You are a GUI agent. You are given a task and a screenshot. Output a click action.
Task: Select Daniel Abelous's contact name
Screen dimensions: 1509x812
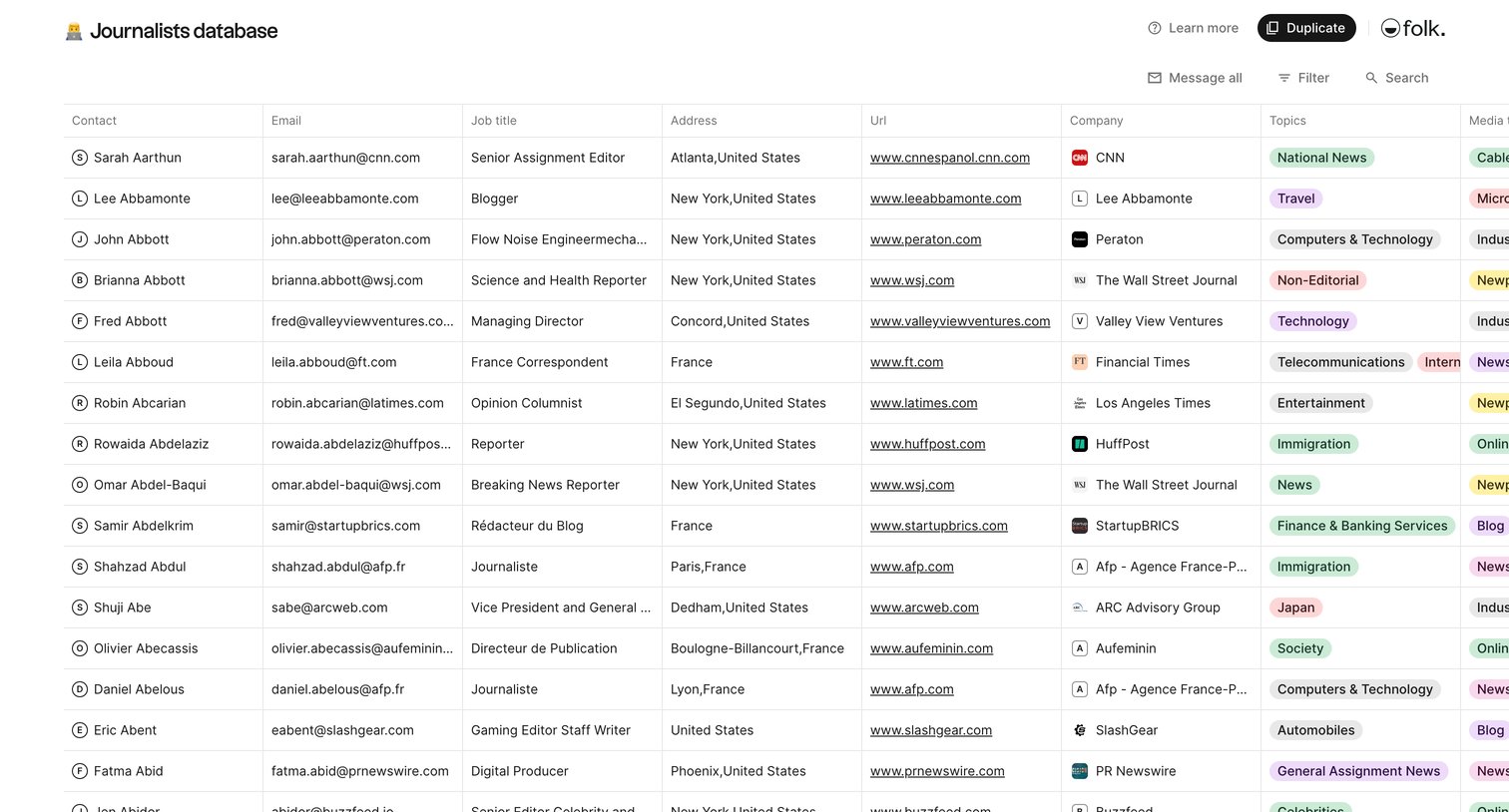pyautogui.click(x=139, y=689)
